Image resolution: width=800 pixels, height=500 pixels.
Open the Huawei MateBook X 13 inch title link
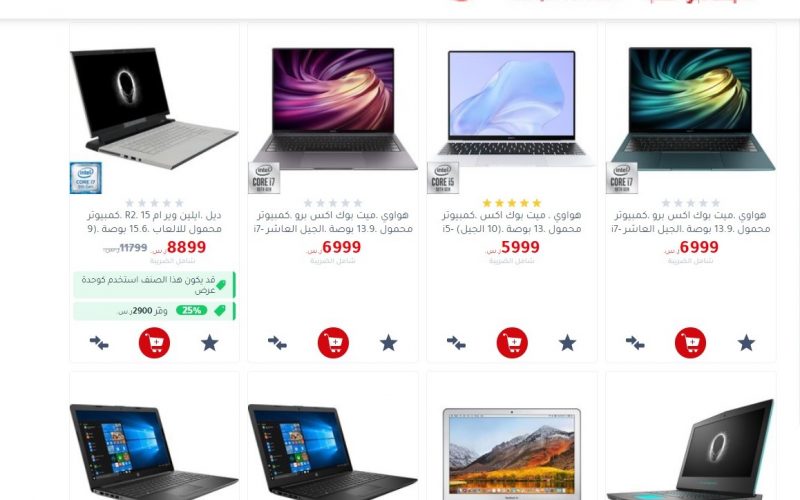pyautogui.click(x=512, y=222)
